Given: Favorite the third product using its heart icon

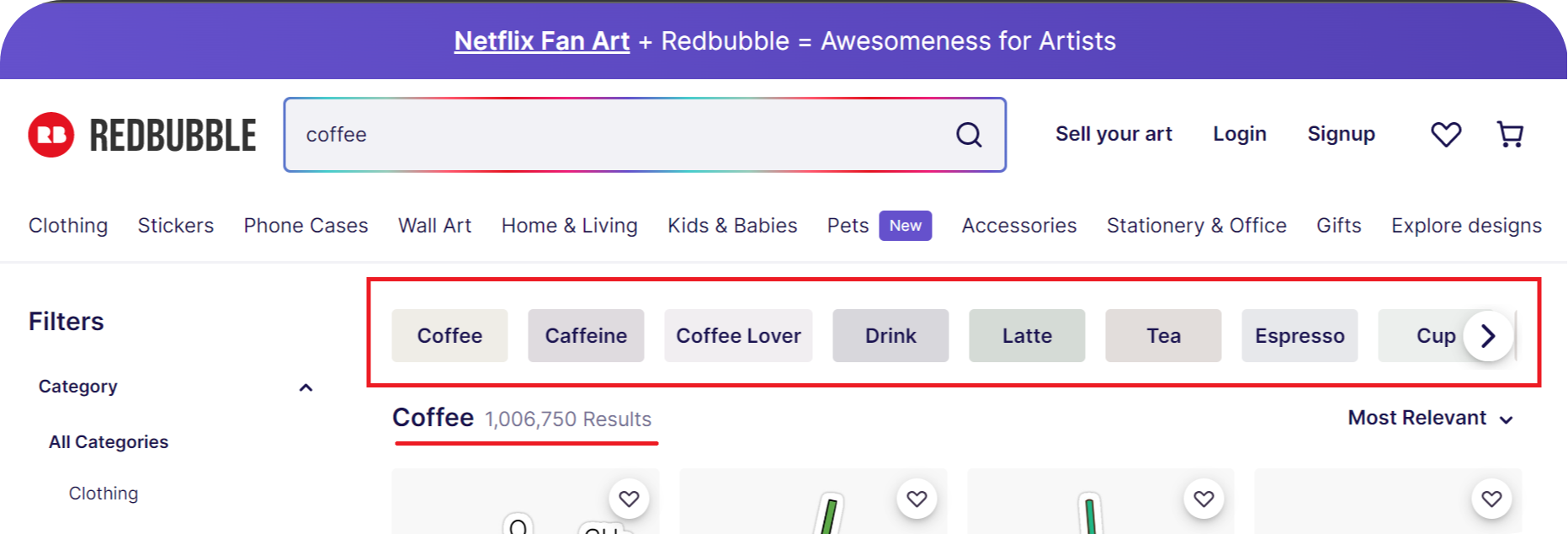Looking at the screenshot, I should tap(1204, 499).
